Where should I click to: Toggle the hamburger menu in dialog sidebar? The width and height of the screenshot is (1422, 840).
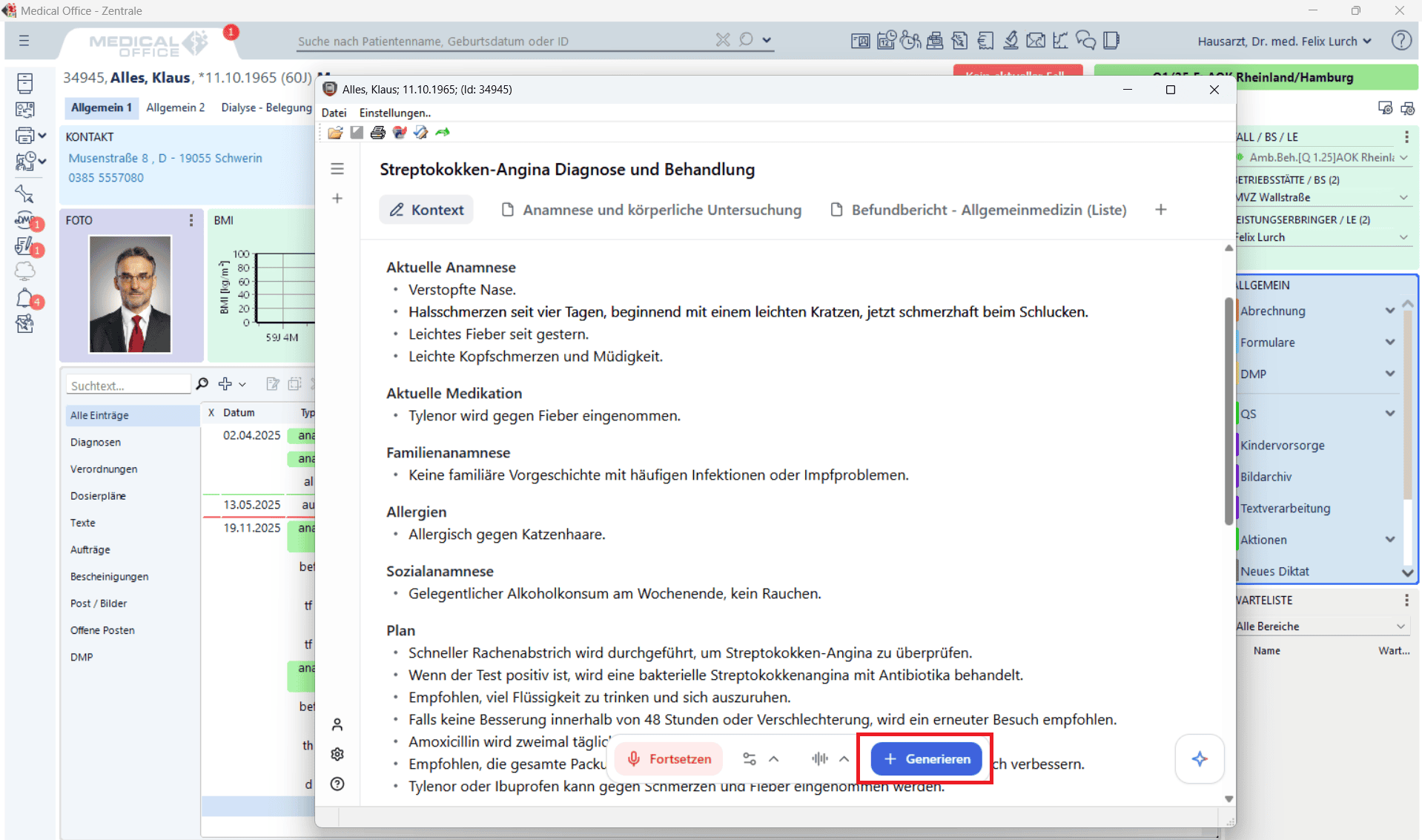click(337, 169)
